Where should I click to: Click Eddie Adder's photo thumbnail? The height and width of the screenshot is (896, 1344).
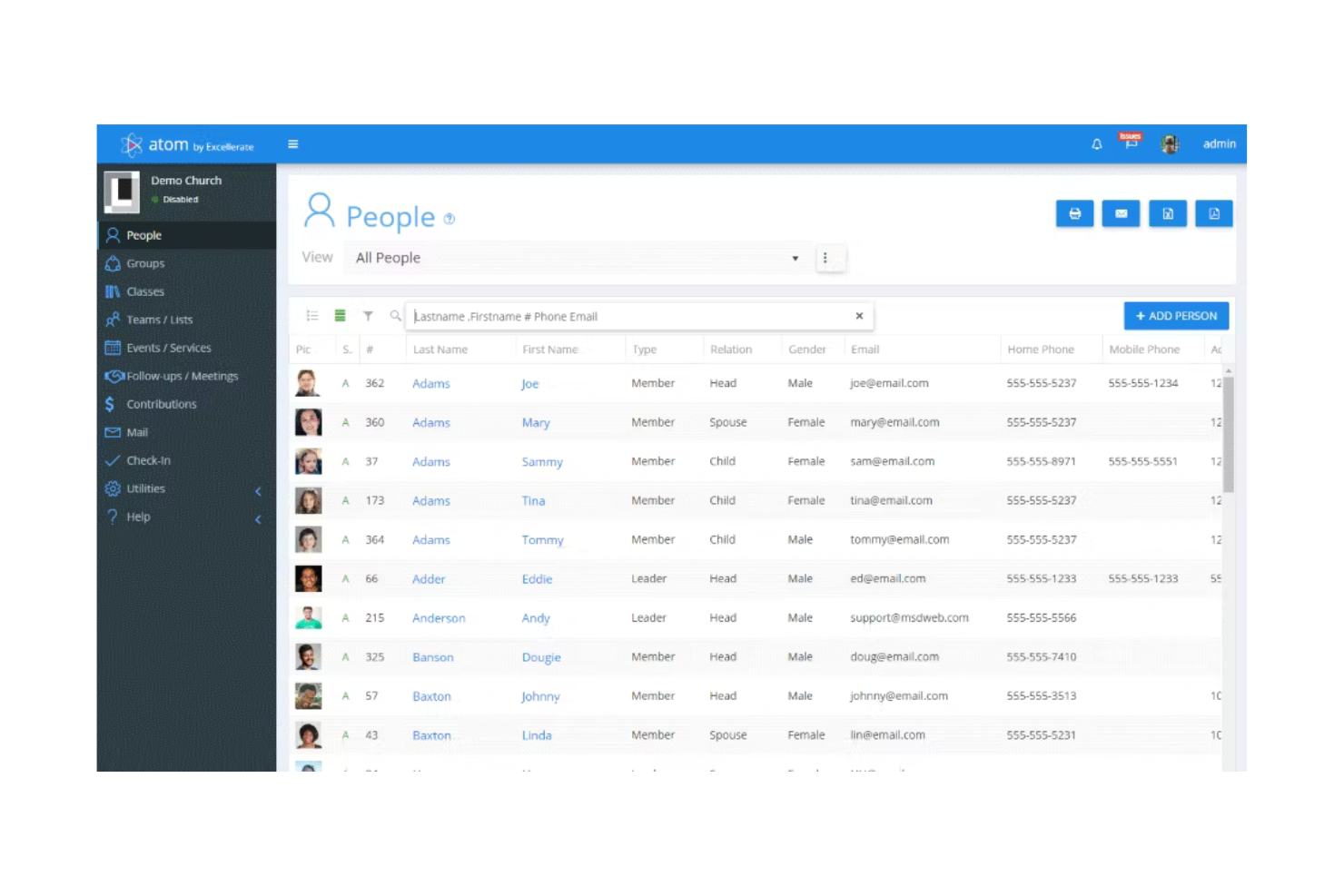(309, 578)
